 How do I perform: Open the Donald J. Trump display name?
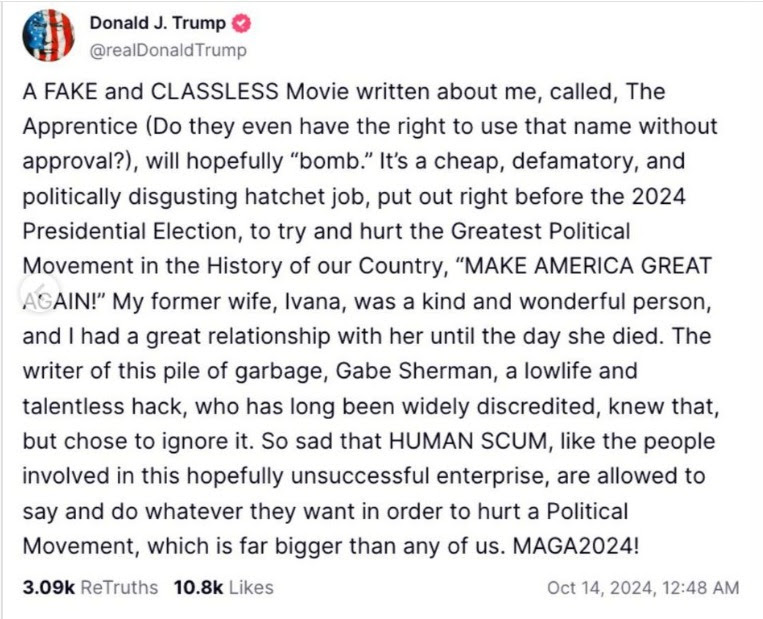click(x=158, y=23)
